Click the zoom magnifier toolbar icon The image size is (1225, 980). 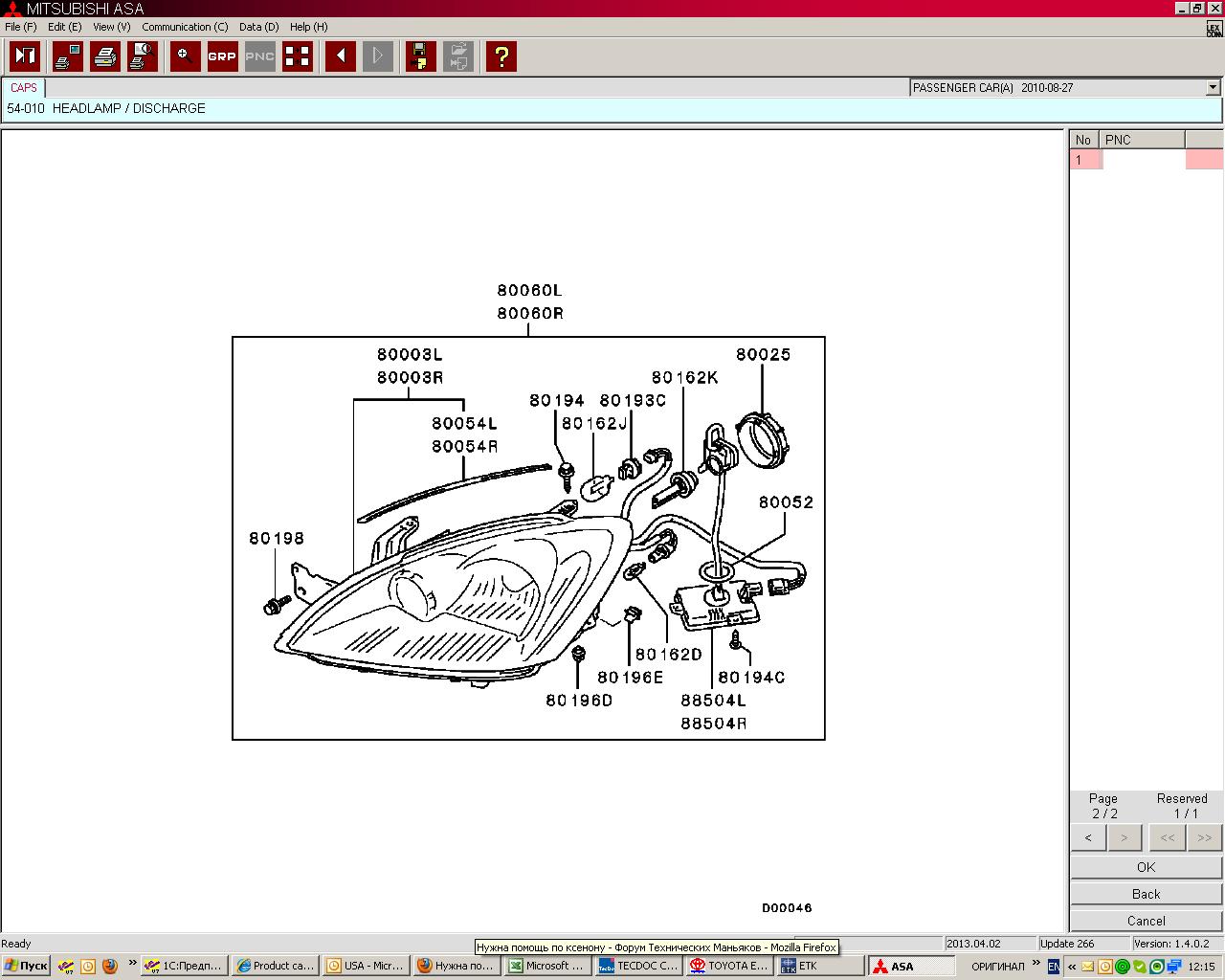[x=185, y=56]
